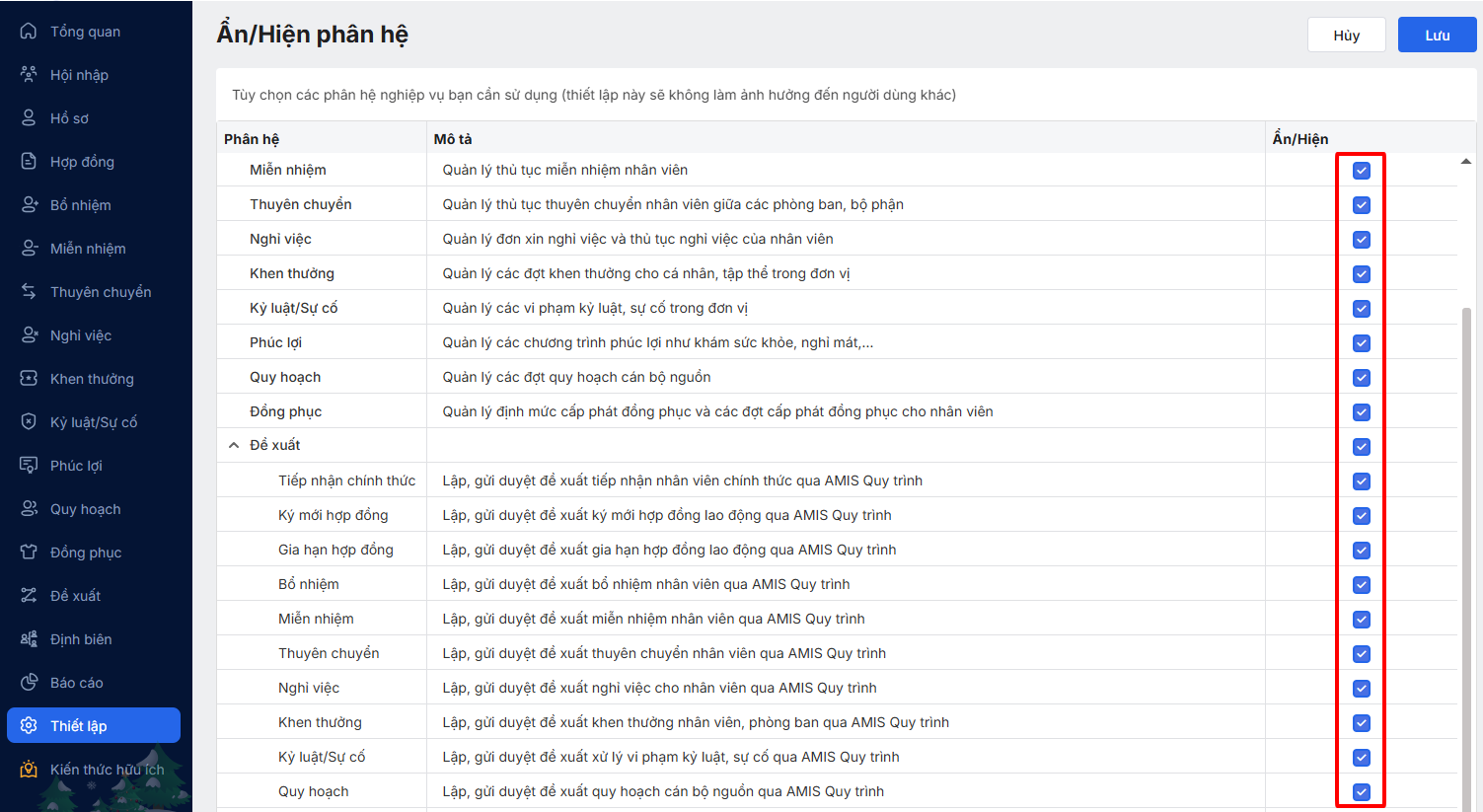Click the Tổng quan home icon
The width and height of the screenshot is (1483, 812).
coord(29,32)
